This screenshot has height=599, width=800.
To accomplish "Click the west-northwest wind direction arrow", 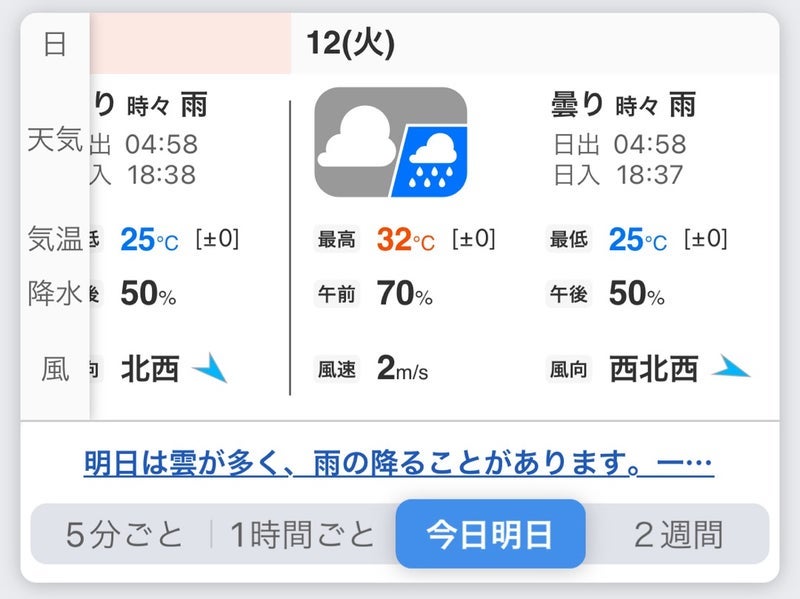I will pos(731,369).
